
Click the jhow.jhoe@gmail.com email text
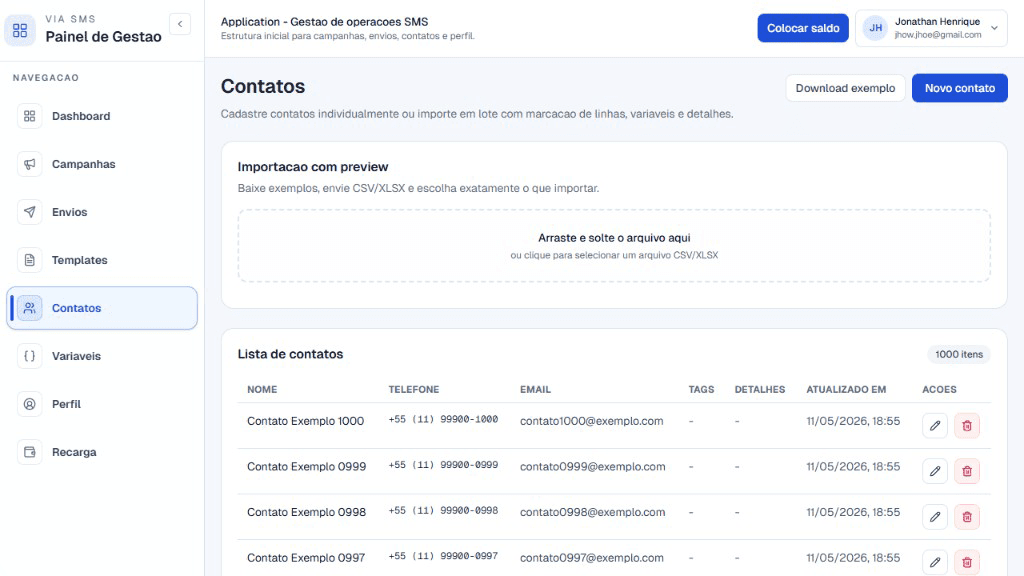[938, 35]
